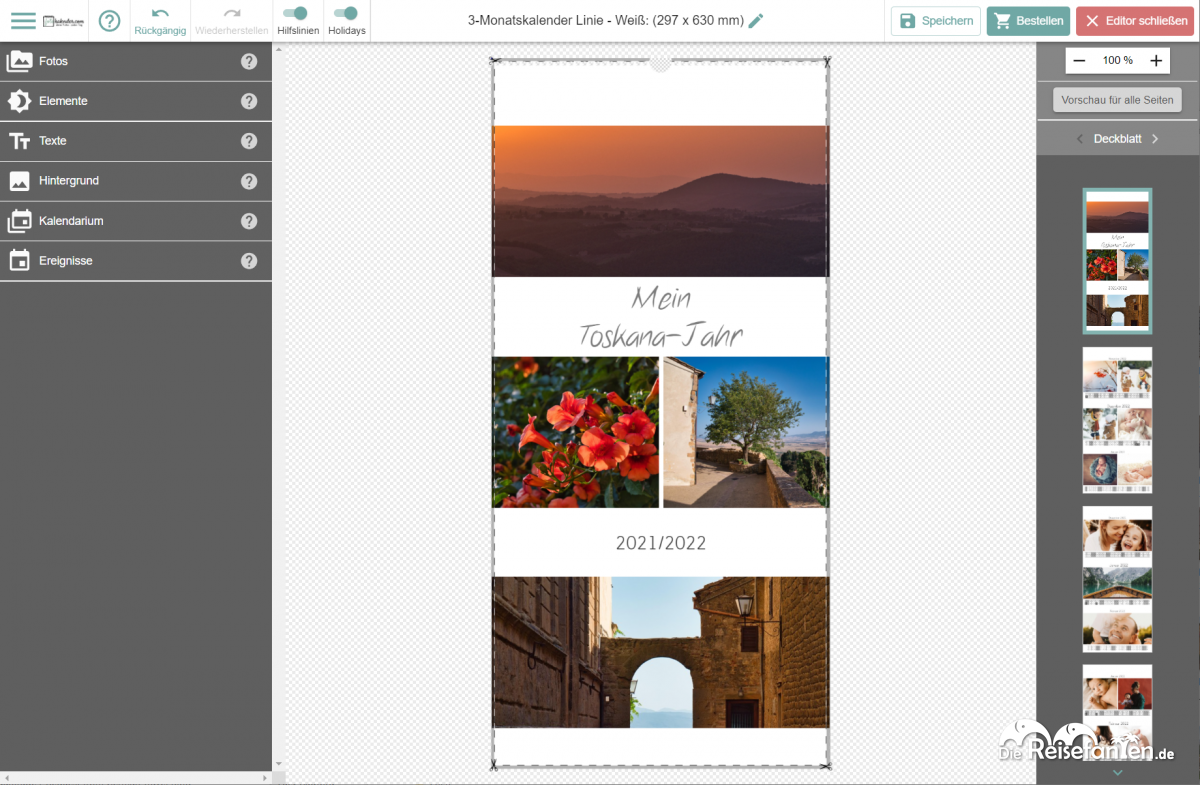Open the Texte panel
The height and width of the screenshot is (785, 1200).
point(52,141)
